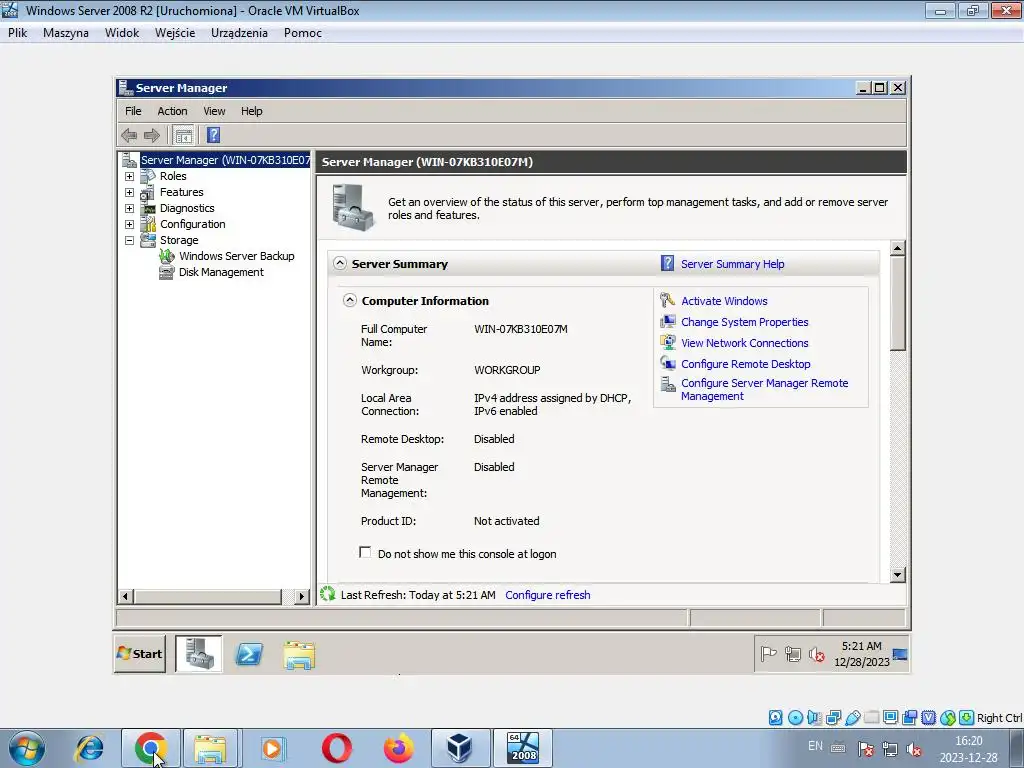The width and height of the screenshot is (1024, 768).
Task: Open VirtualBox Manager from the host taskbar
Action: click(460, 748)
